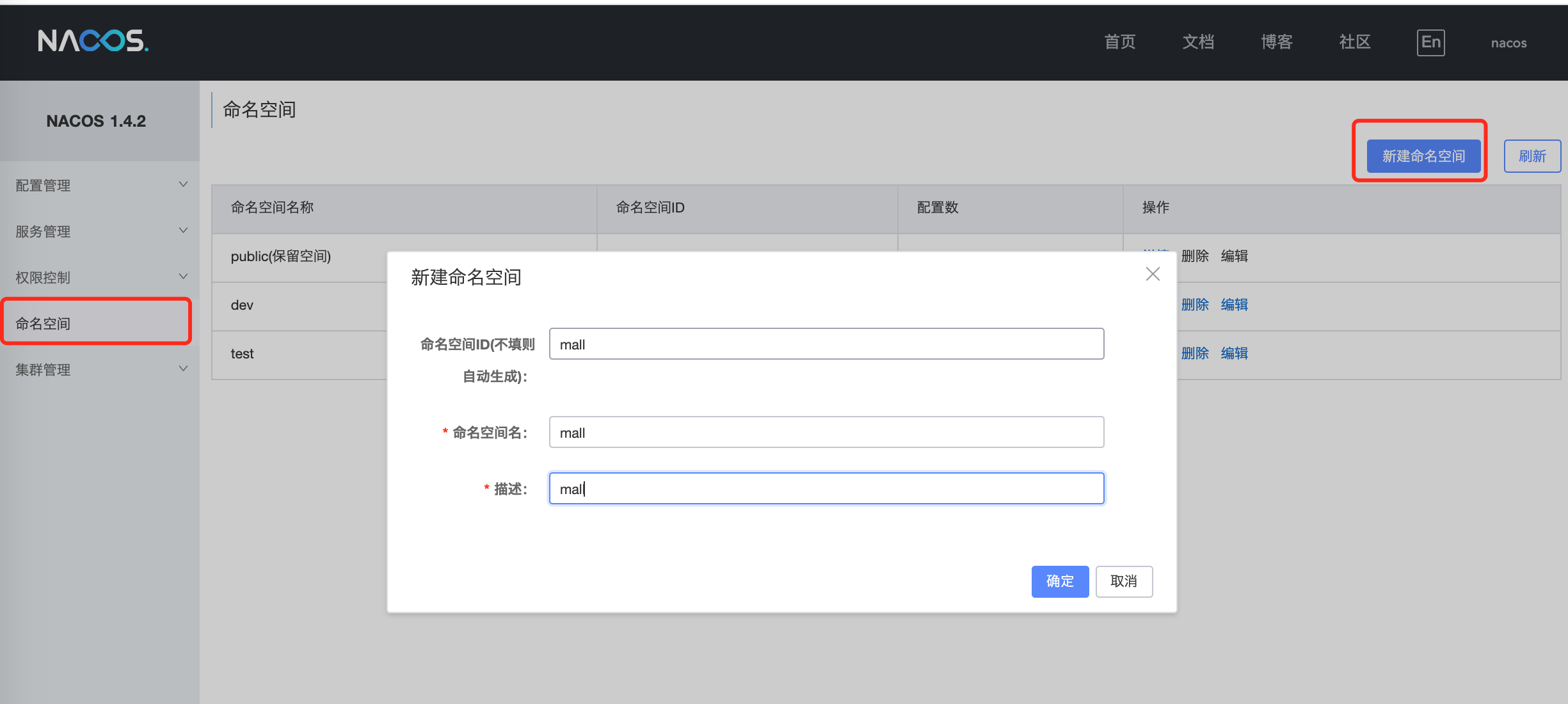Click the 命名空间名称 column header
This screenshot has height=704, width=1568.
pyautogui.click(x=404, y=208)
